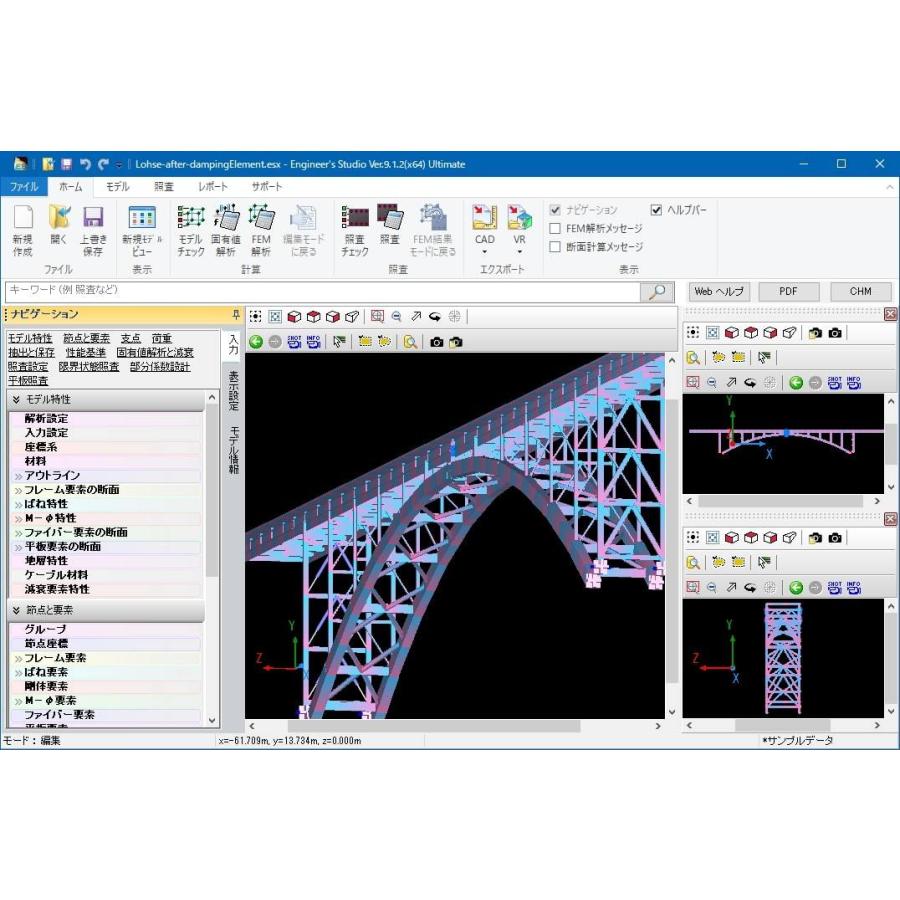Click the 新規モデルビュー icon
This screenshot has height=900, width=900.
(142, 230)
